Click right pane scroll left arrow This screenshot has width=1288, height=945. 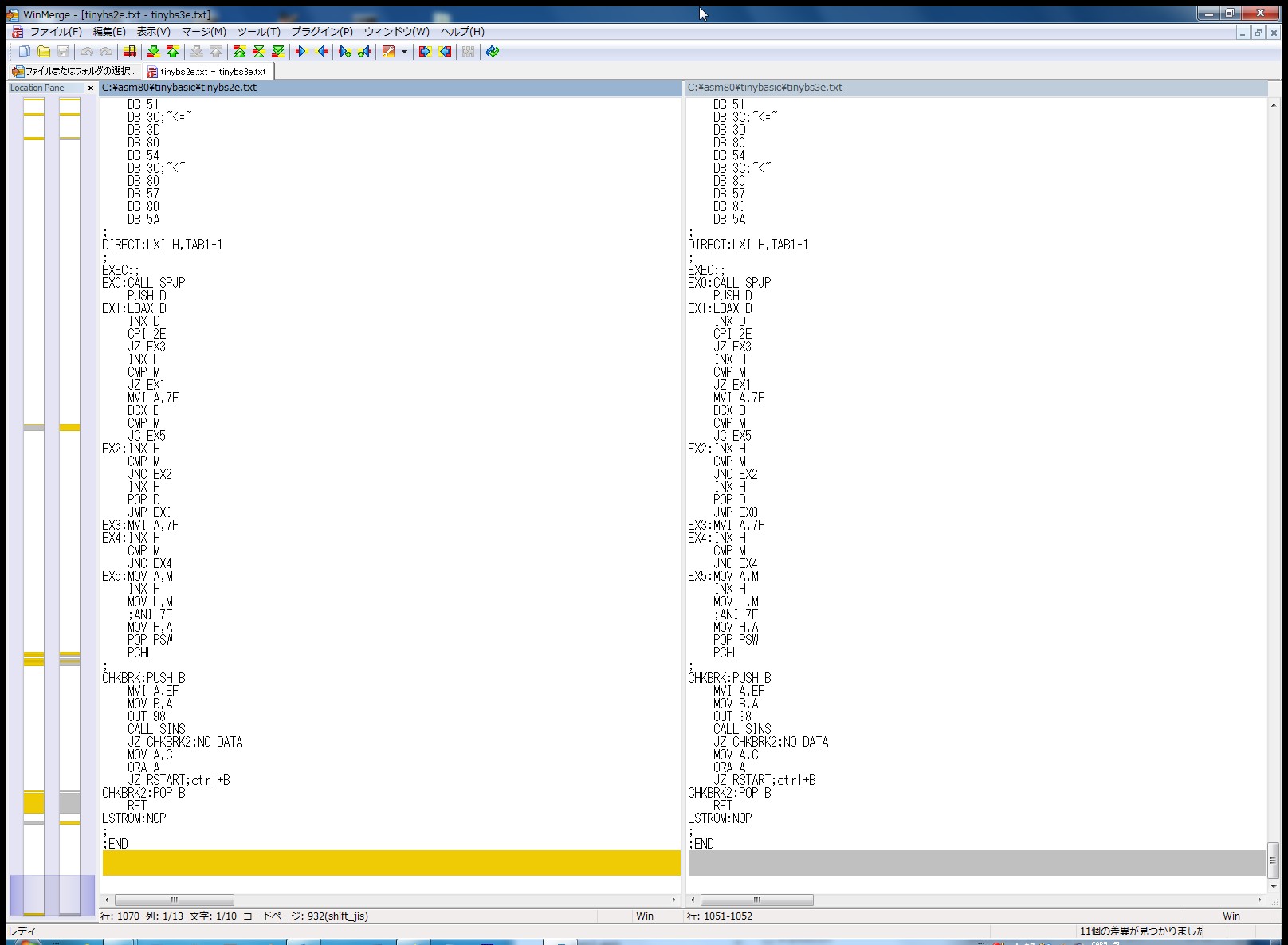693,900
